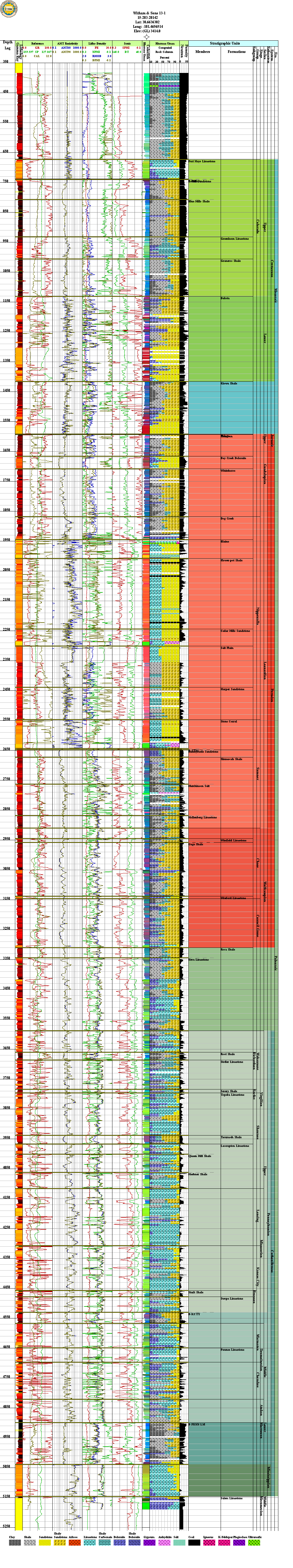This screenshot has height=1568, width=293.
Task: Click the 'Winfield Limestone' label
Action: coord(233,840)
